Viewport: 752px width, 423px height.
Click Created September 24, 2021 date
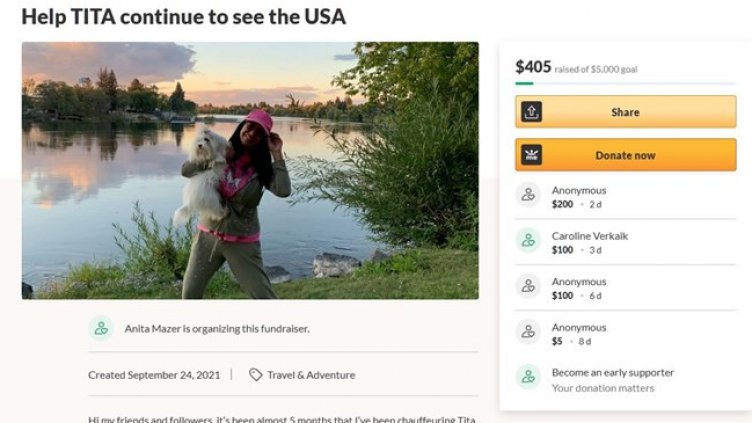click(154, 375)
